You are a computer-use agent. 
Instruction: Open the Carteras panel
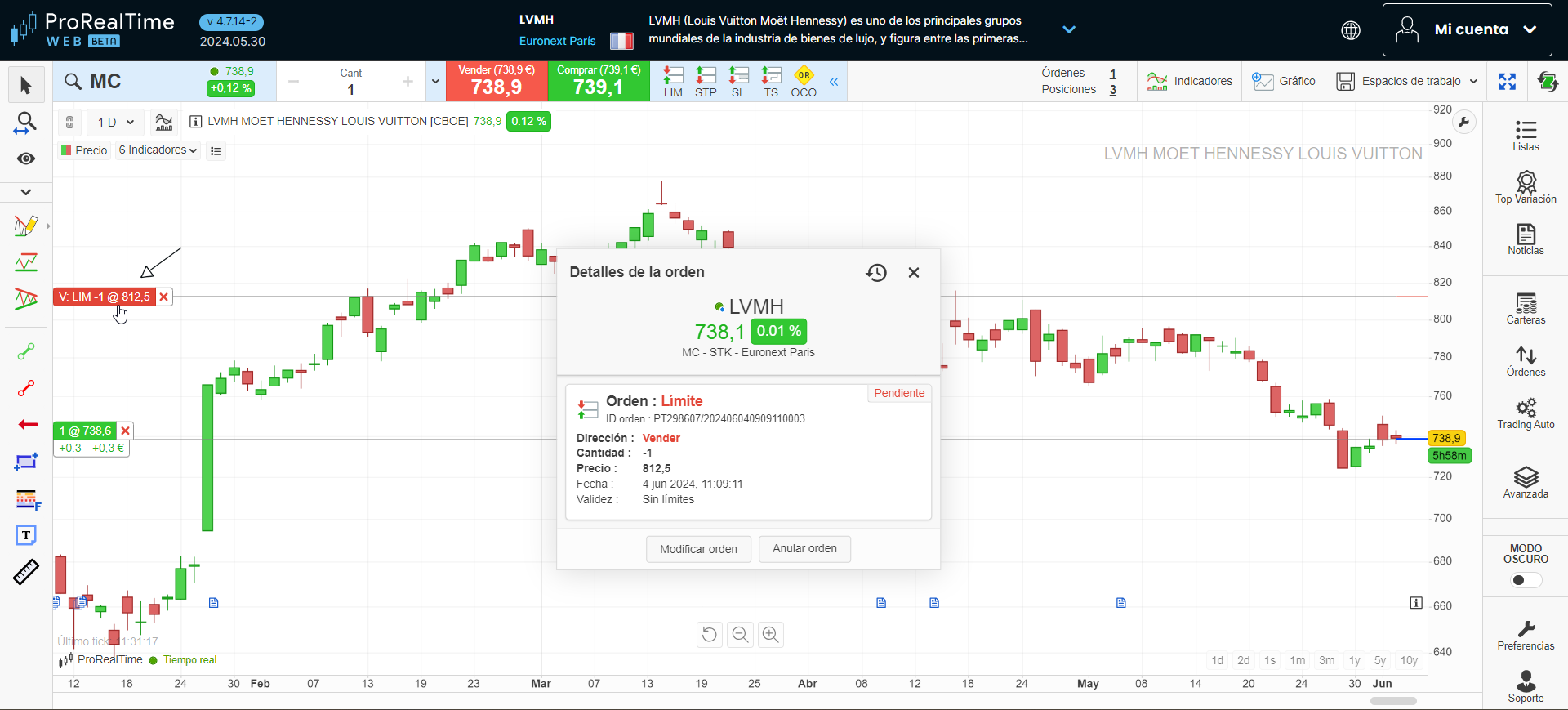(x=1526, y=309)
